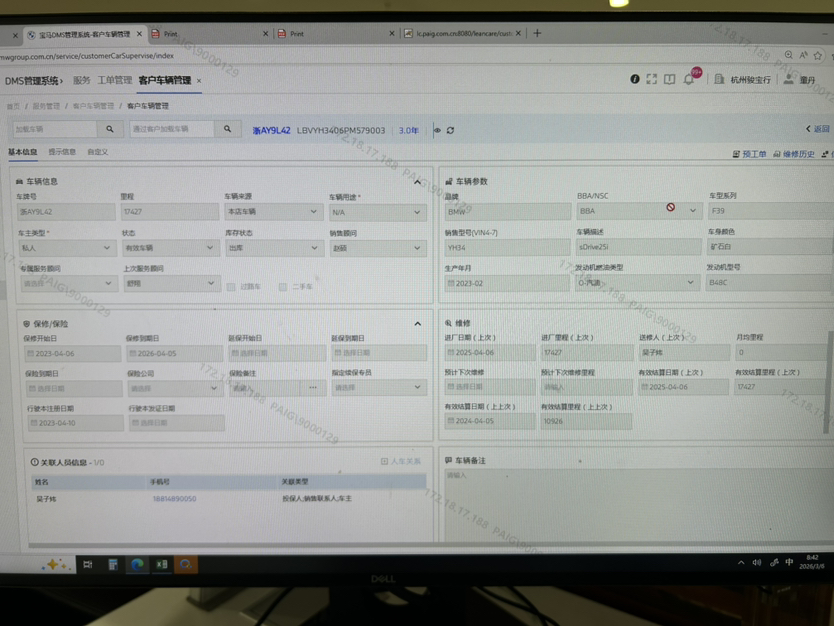Viewport: 834px width, 626px height.
Task: Check the 二手车 checkbox
Action: 283,287
